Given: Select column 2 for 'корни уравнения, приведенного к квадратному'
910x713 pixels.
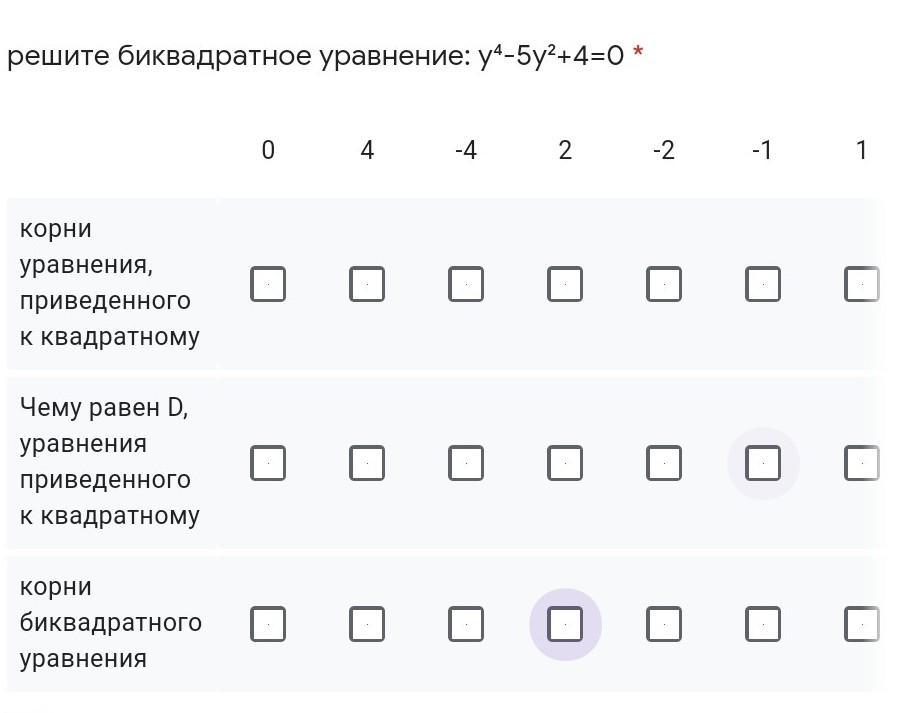Looking at the screenshot, I should pyautogui.click(x=565, y=285).
